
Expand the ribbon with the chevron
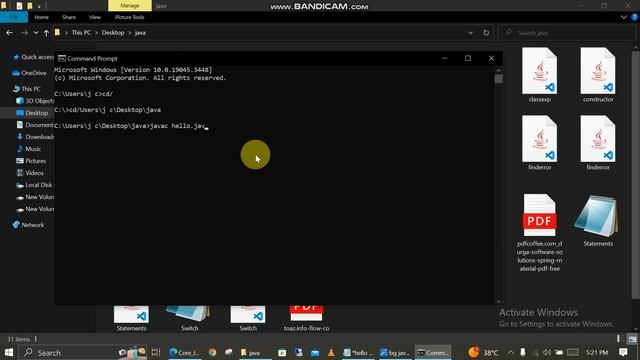[624, 17]
